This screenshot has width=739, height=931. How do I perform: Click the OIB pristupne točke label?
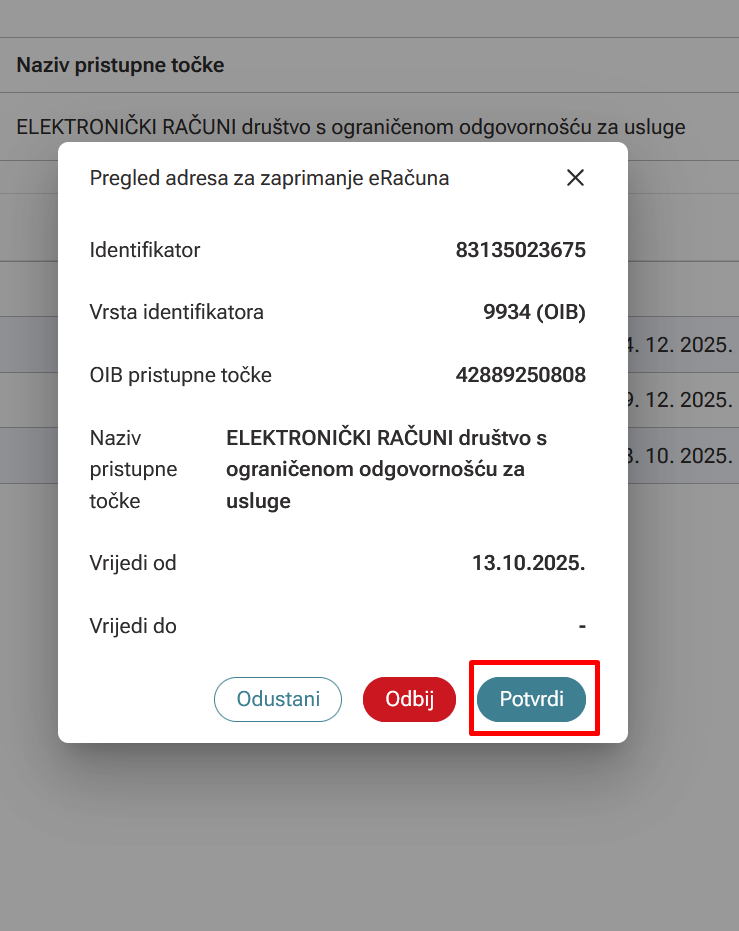pos(180,375)
